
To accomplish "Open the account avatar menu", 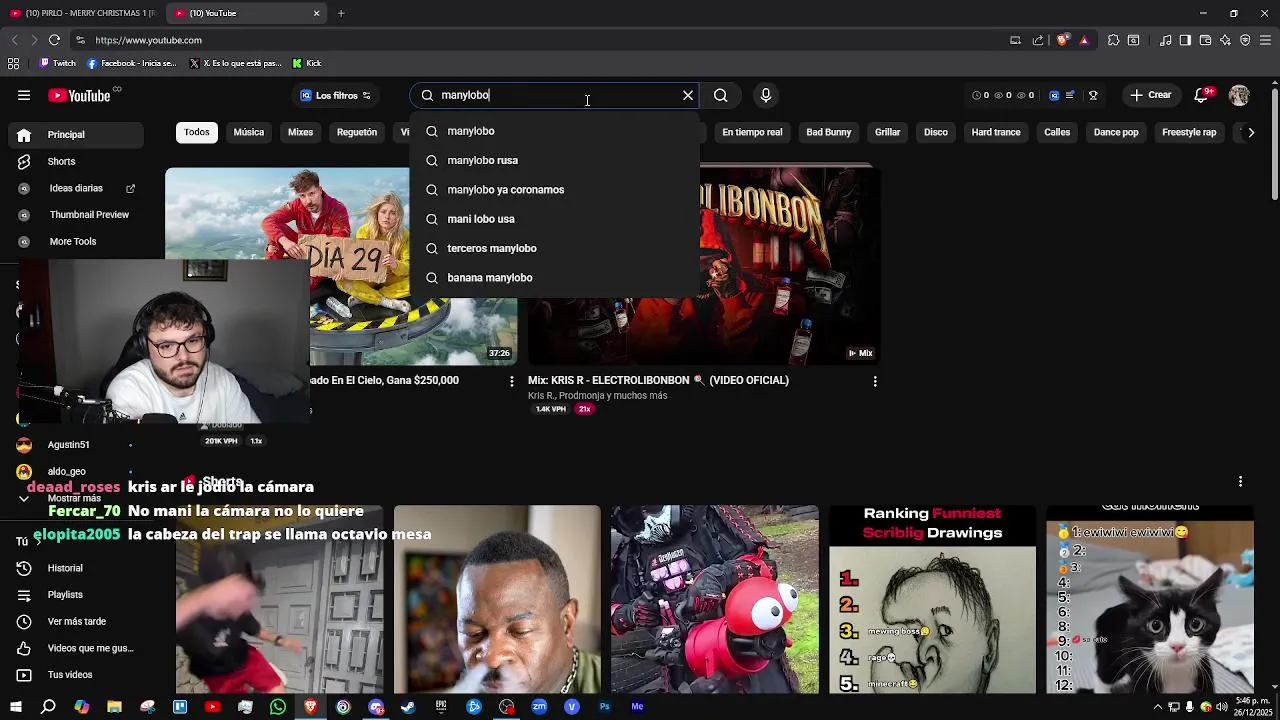I will (x=1239, y=95).
